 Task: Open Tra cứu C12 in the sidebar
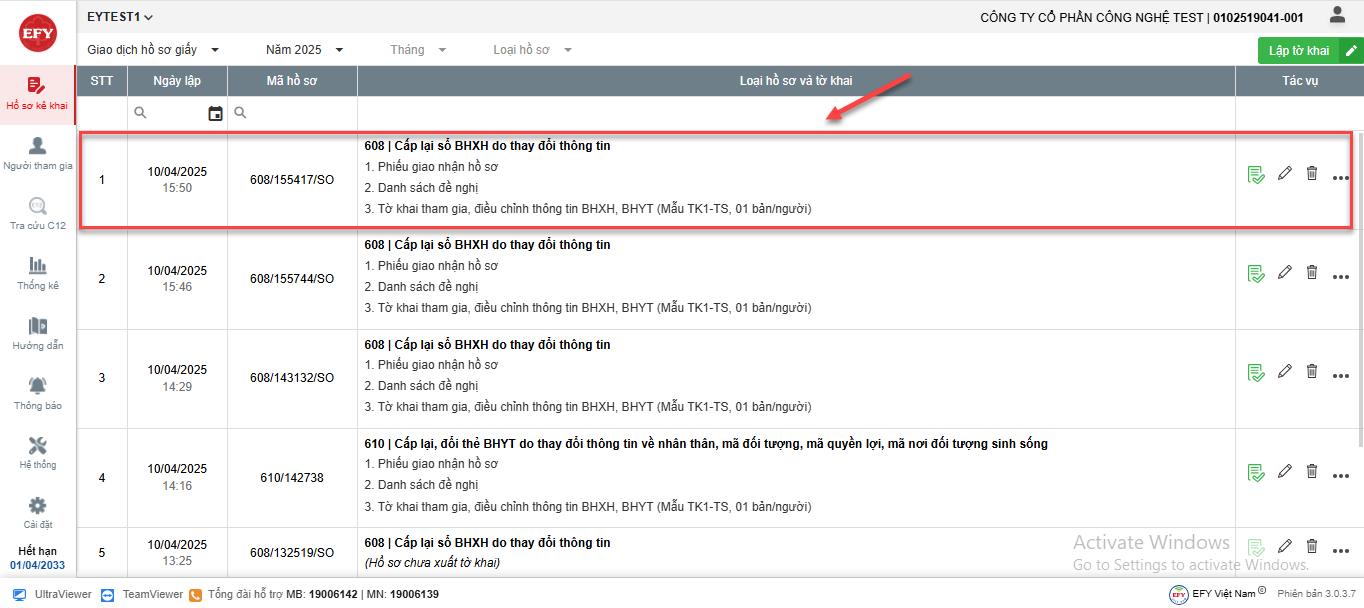coord(38,213)
